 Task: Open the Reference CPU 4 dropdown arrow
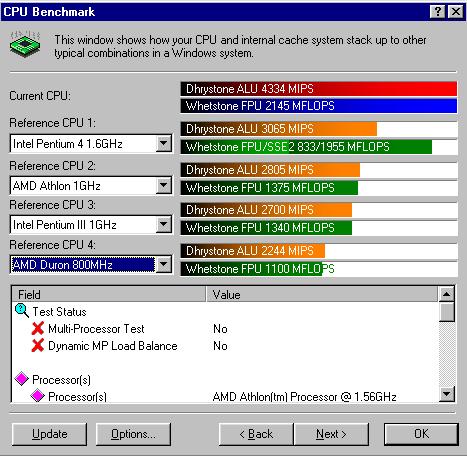pos(164,265)
